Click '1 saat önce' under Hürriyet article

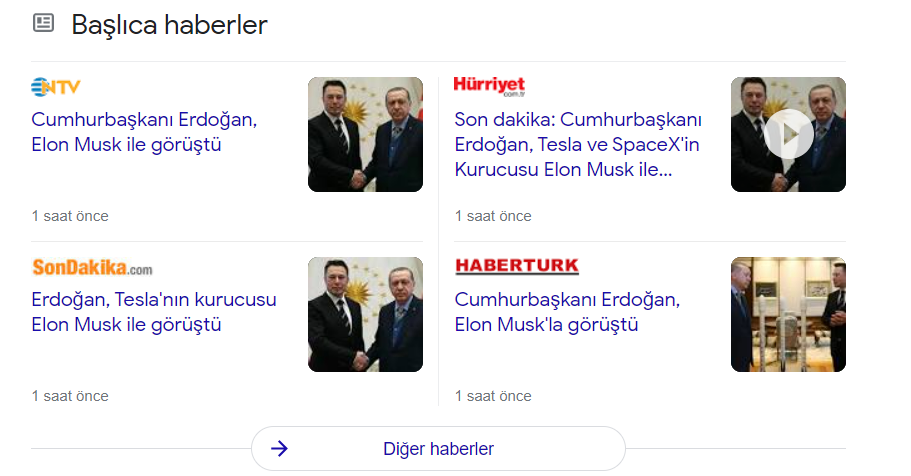click(493, 216)
